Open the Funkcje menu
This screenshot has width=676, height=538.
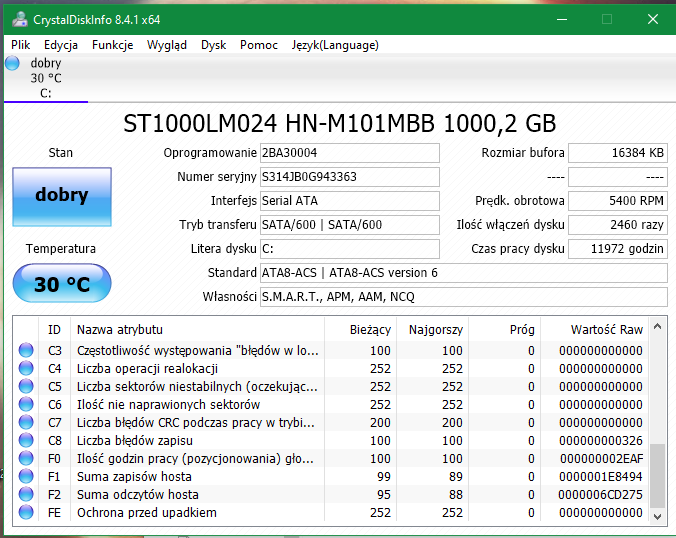(113, 45)
